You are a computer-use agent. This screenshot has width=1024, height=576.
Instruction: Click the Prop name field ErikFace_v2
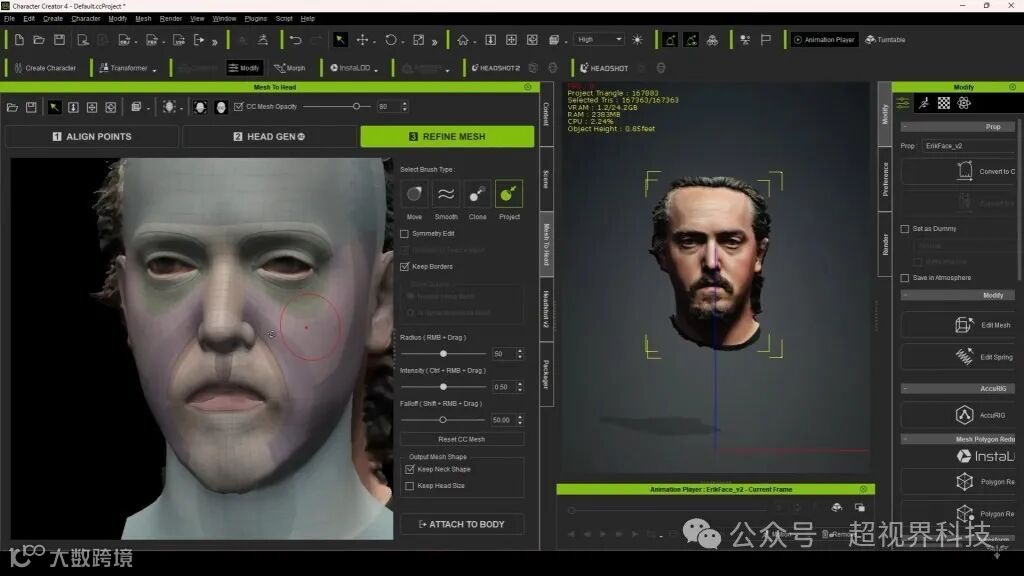[968, 146]
